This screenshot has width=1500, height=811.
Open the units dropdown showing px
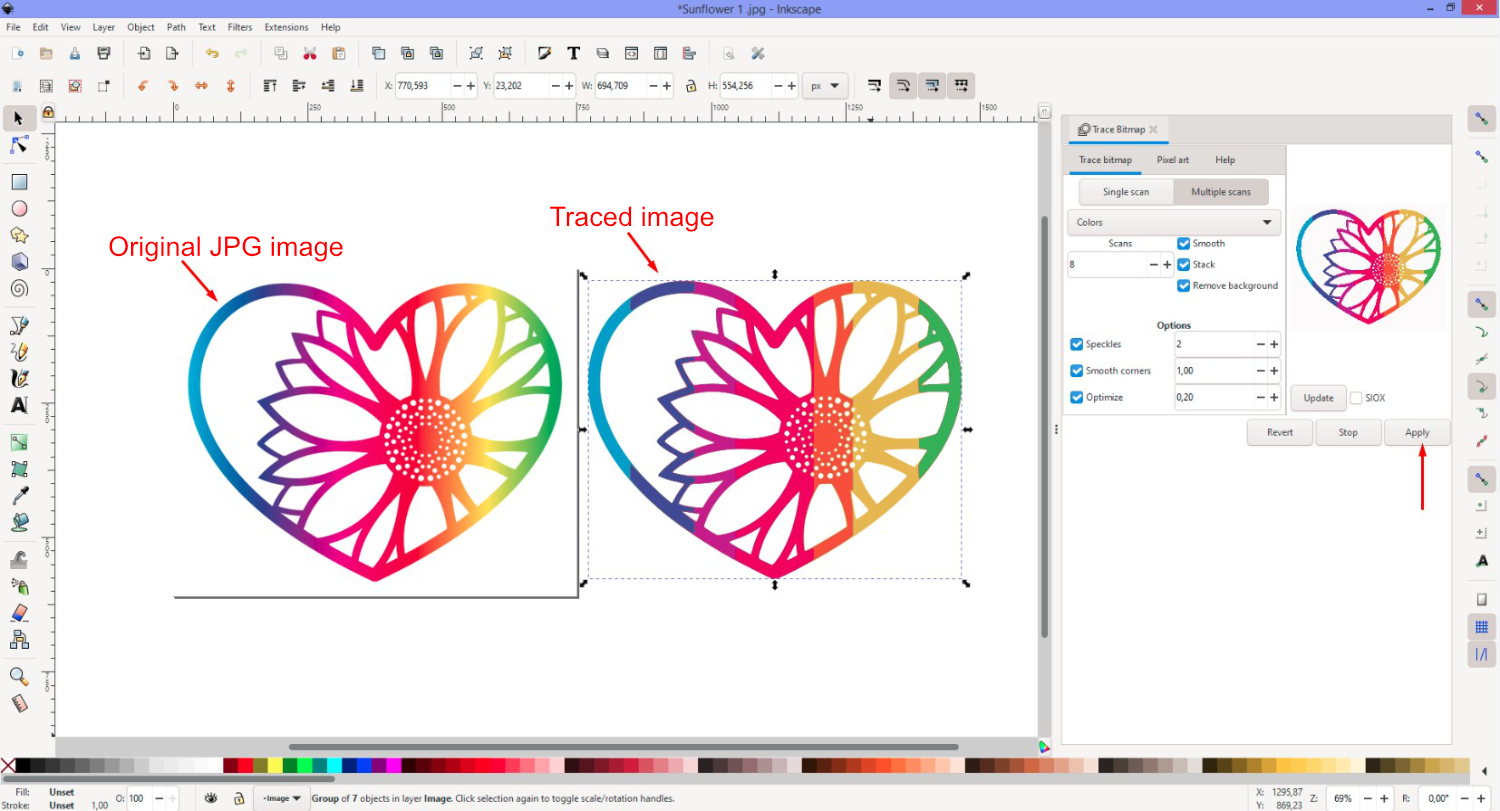(x=825, y=86)
